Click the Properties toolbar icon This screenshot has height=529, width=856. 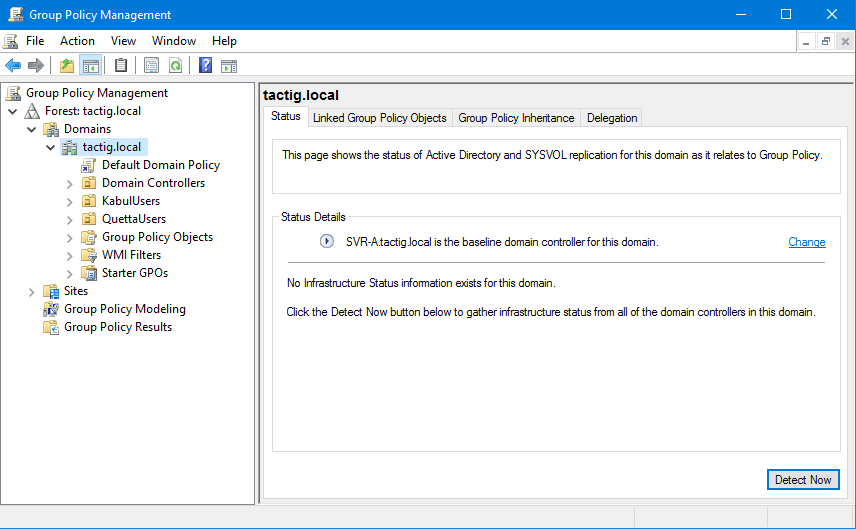click(151, 66)
